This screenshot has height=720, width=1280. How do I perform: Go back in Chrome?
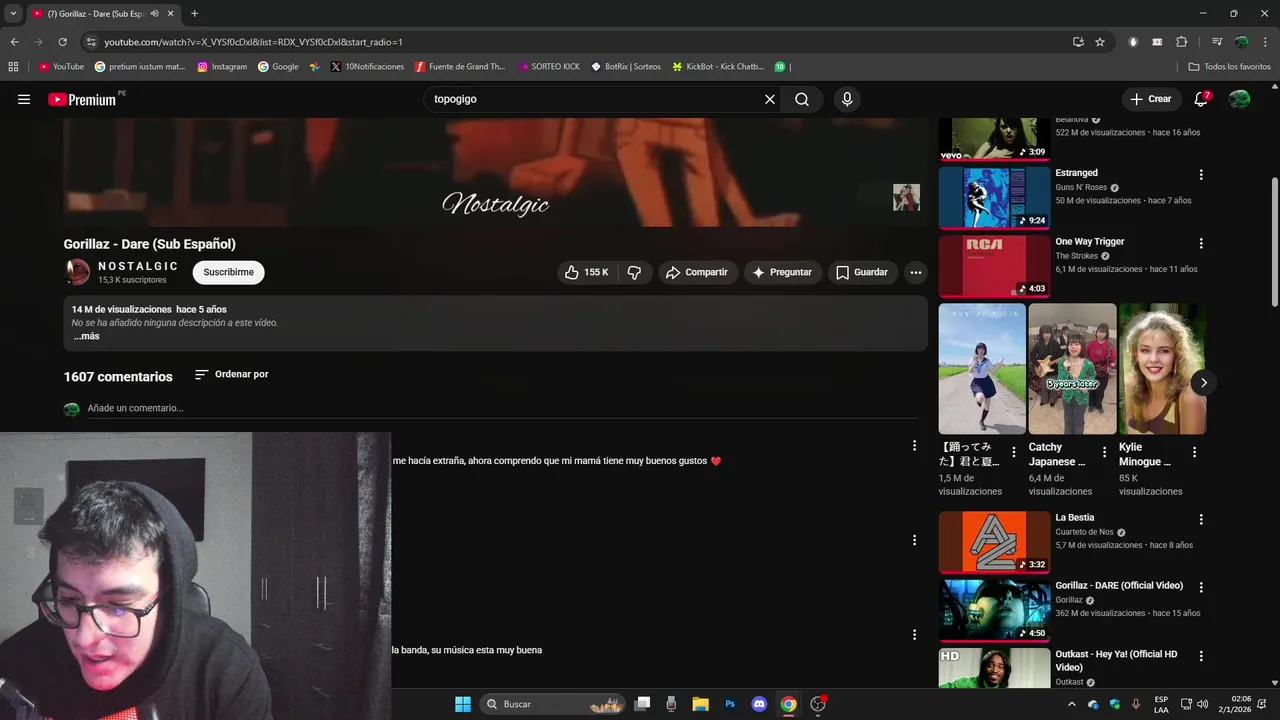click(x=14, y=42)
